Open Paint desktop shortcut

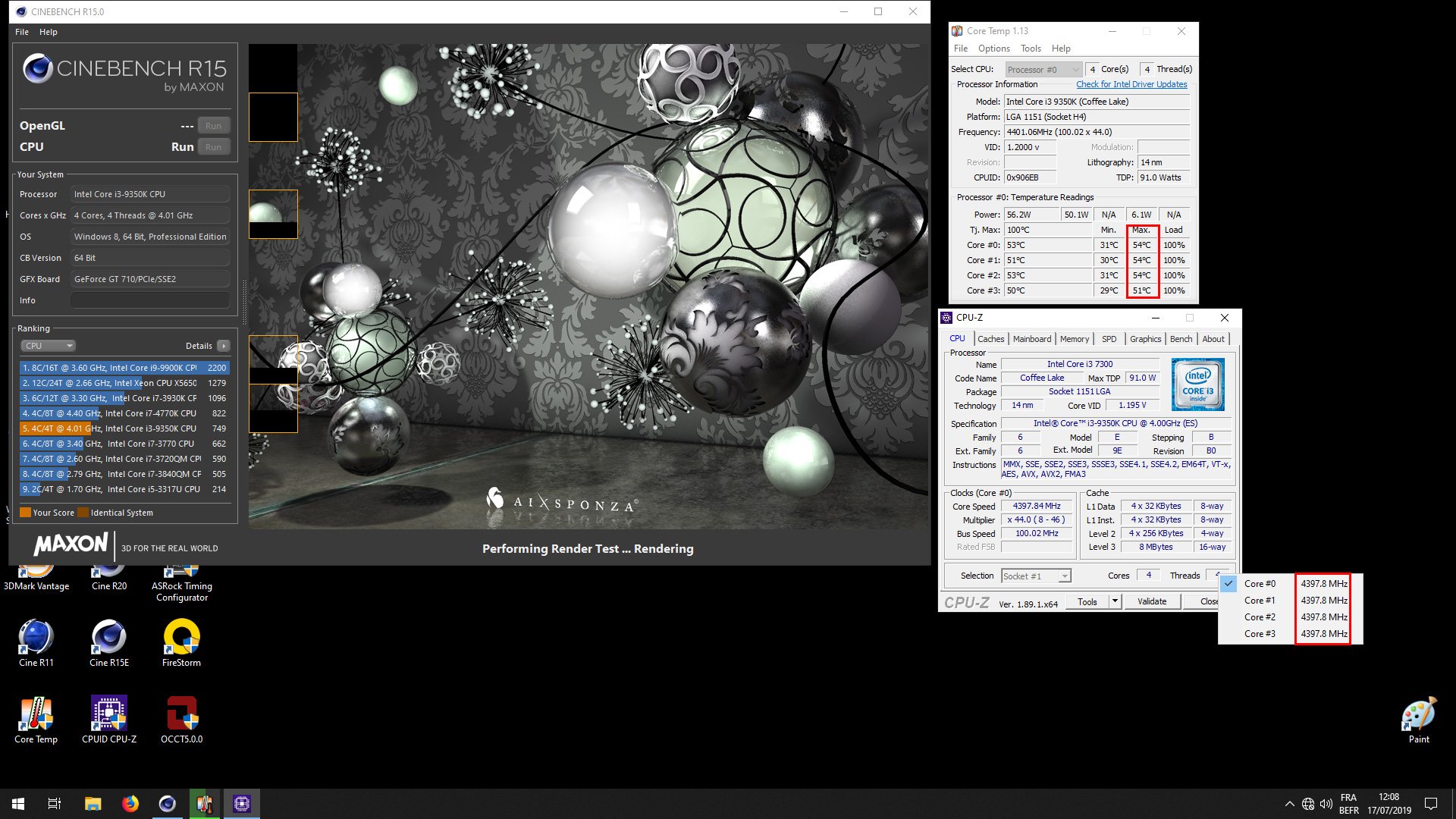(x=1418, y=720)
